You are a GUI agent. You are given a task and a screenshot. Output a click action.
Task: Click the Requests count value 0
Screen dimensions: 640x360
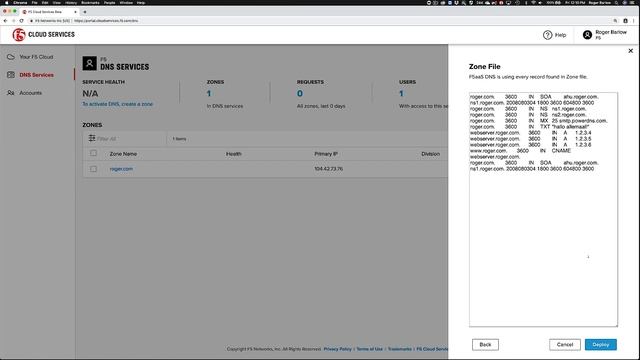click(x=300, y=93)
